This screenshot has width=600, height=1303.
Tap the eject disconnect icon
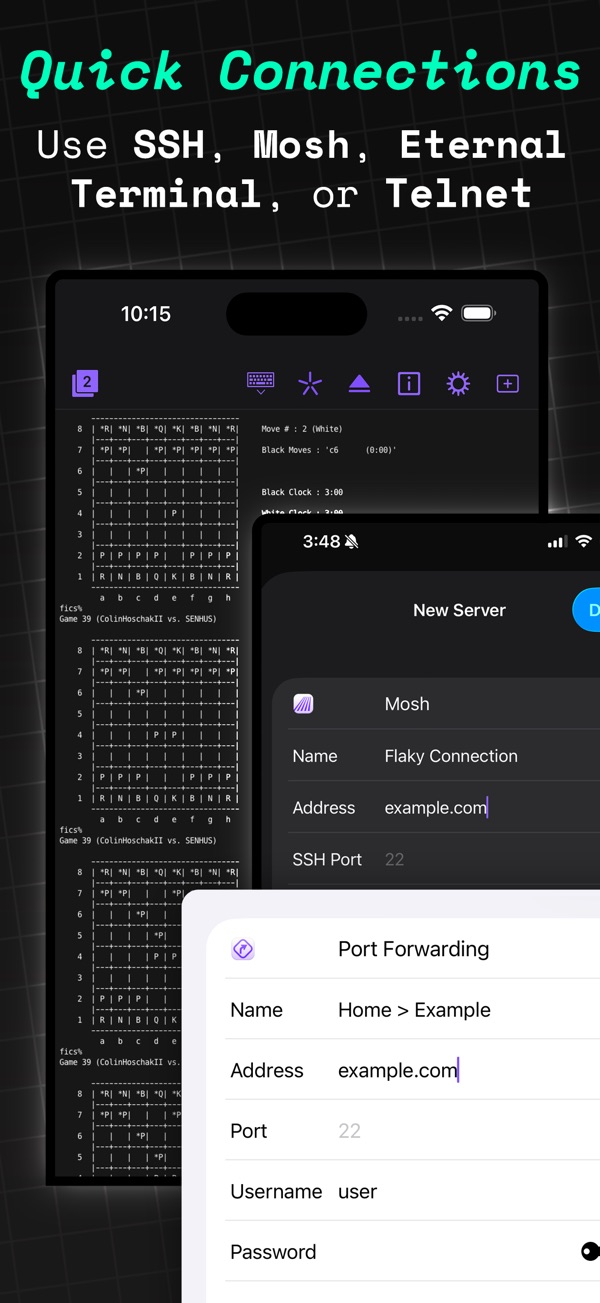pos(359,383)
